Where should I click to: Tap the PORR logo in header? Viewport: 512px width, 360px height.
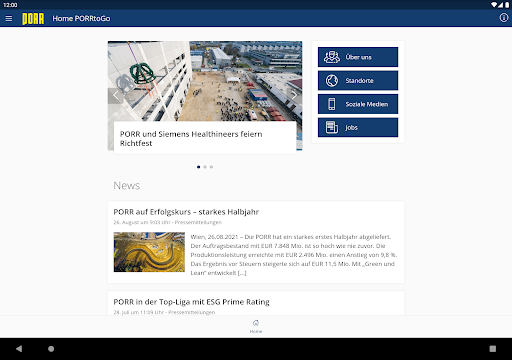point(33,19)
